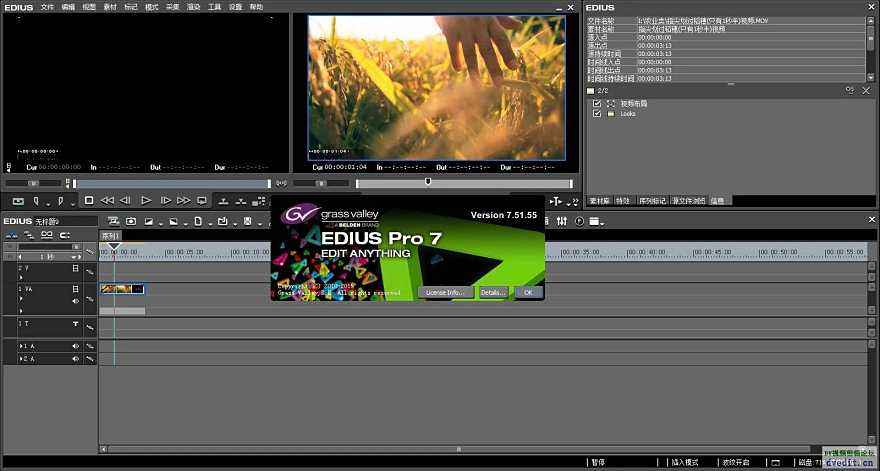This screenshot has width=880, height=471.
Task: Click the timeline horizontal scrollbar
Action: (458, 449)
